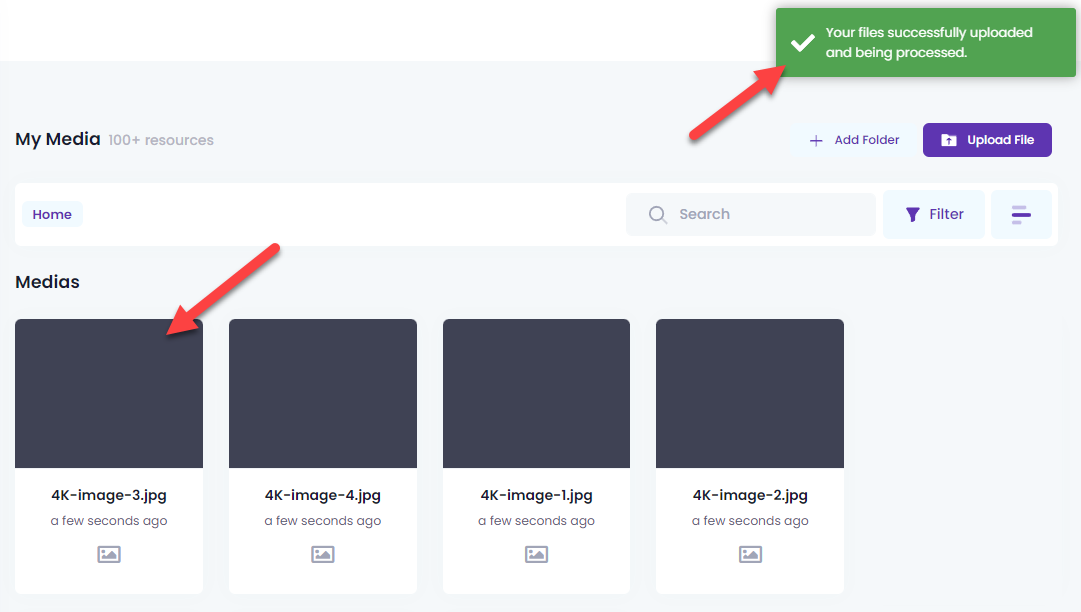Click the 100+ resources label
1081x612 pixels.
coord(161,140)
